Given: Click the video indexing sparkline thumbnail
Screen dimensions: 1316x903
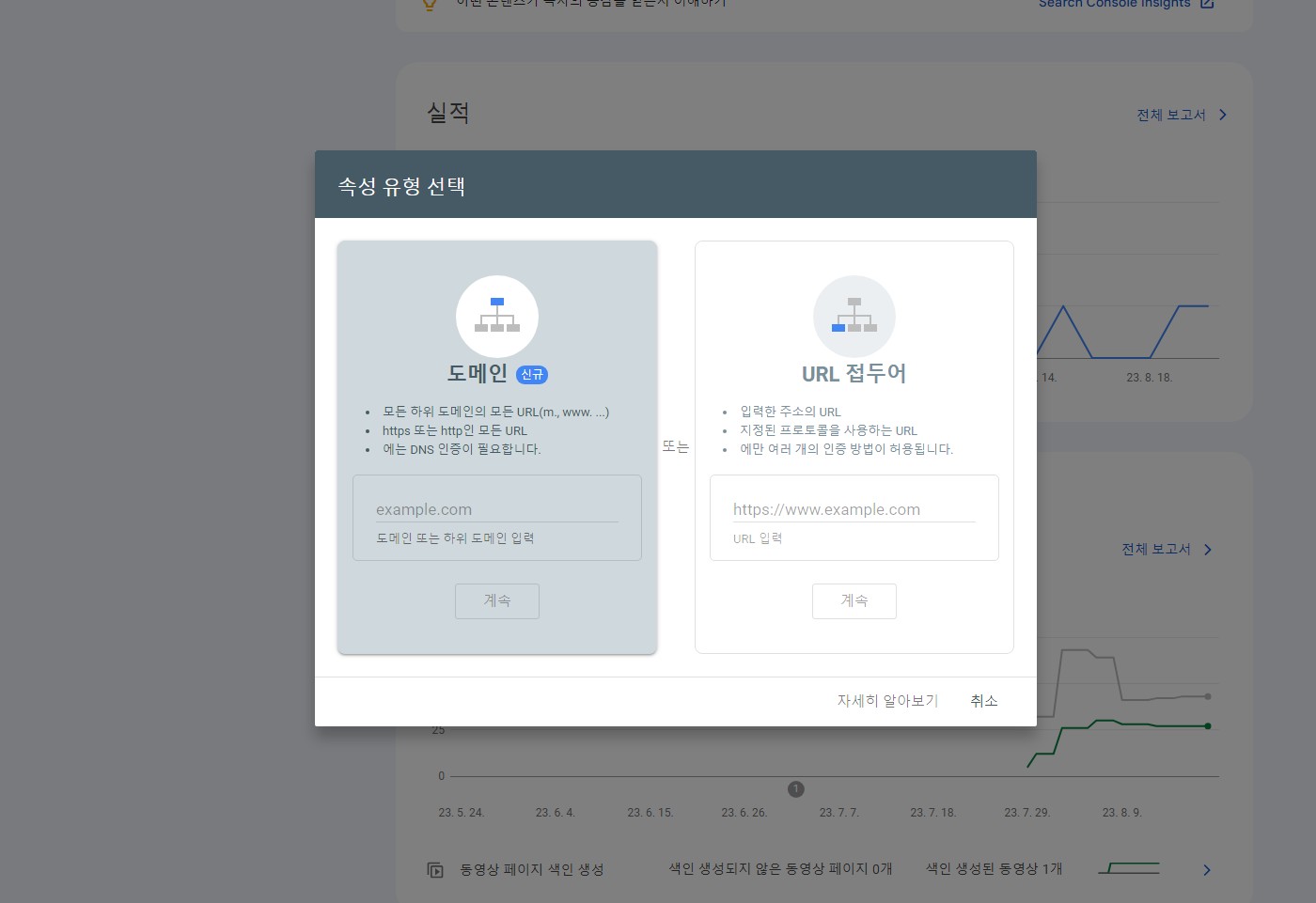Looking at the screenshot, I should (1129, 868).
